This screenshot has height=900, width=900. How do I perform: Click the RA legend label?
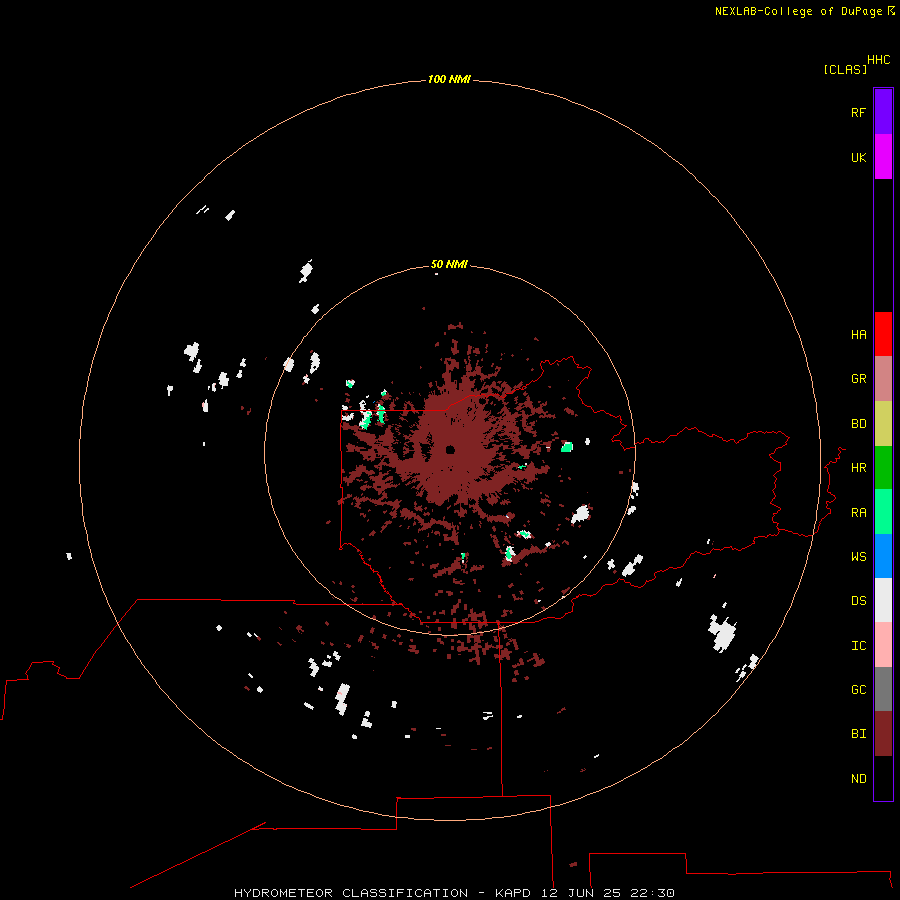pyautogui.click(x=858, y=513)
